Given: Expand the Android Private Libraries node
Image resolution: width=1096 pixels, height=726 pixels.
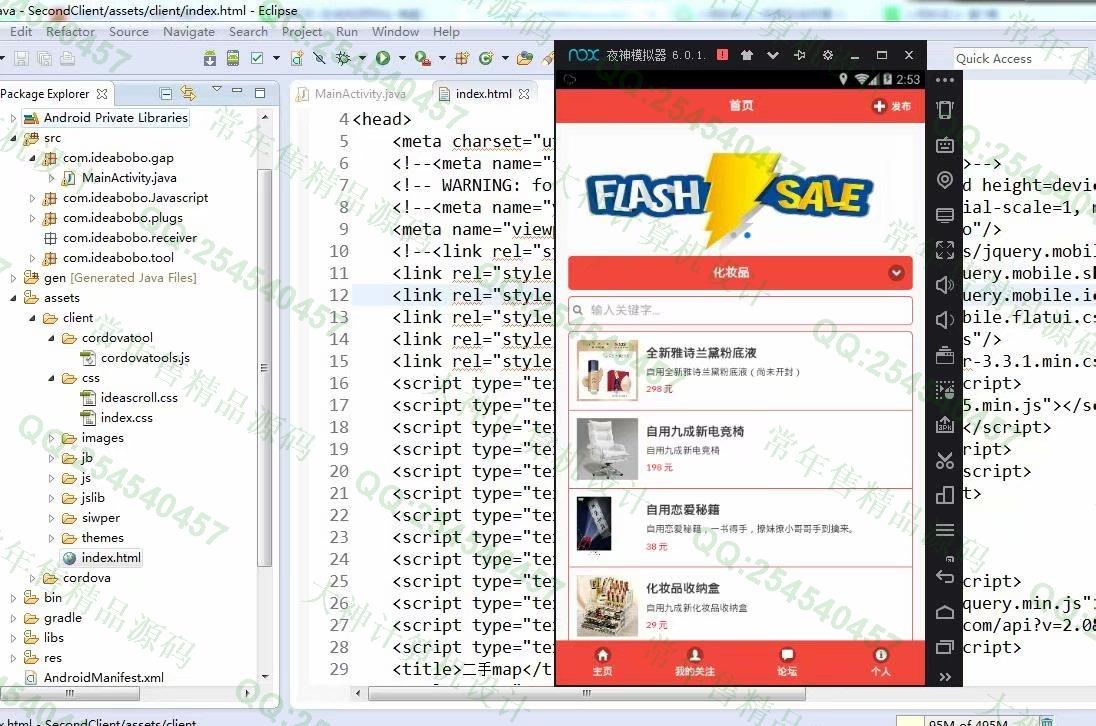Looking at the screenshot, I should pyautogui.click(x=13, y=118).
